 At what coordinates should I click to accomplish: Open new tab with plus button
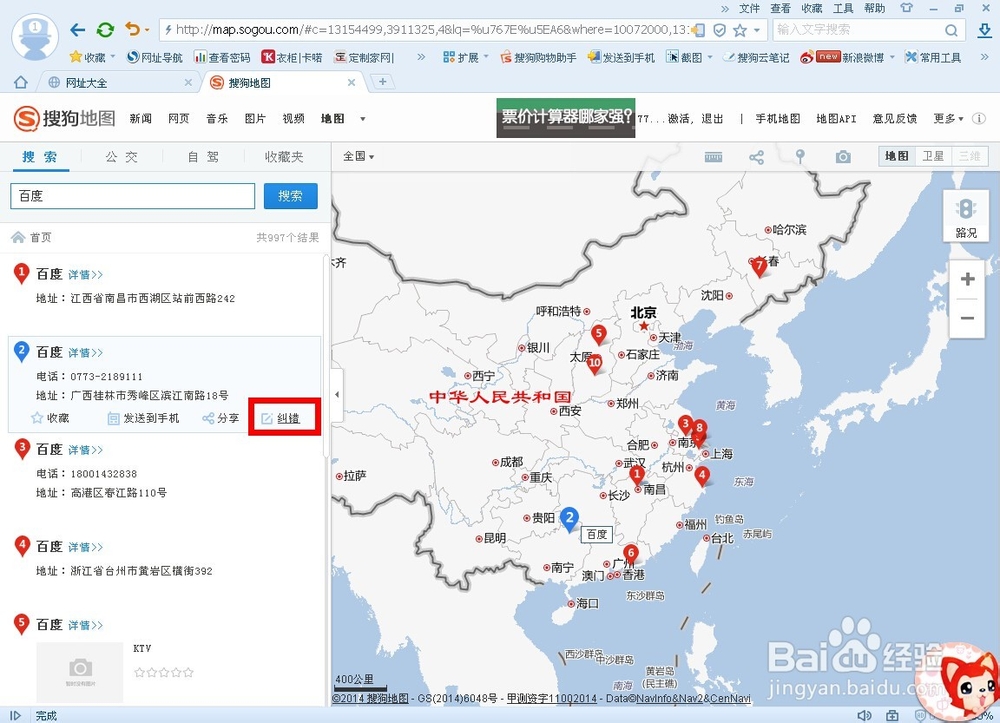pos(383,82)
